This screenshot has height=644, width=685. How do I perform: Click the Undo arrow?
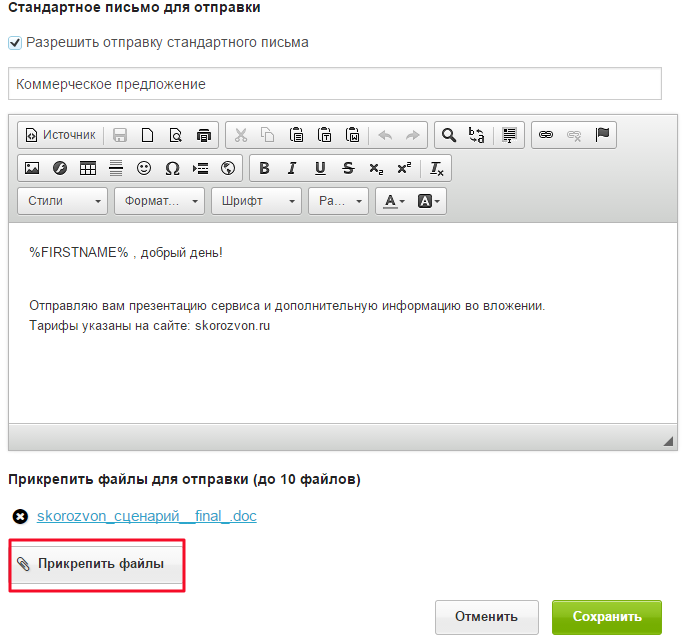coord(385,135)
